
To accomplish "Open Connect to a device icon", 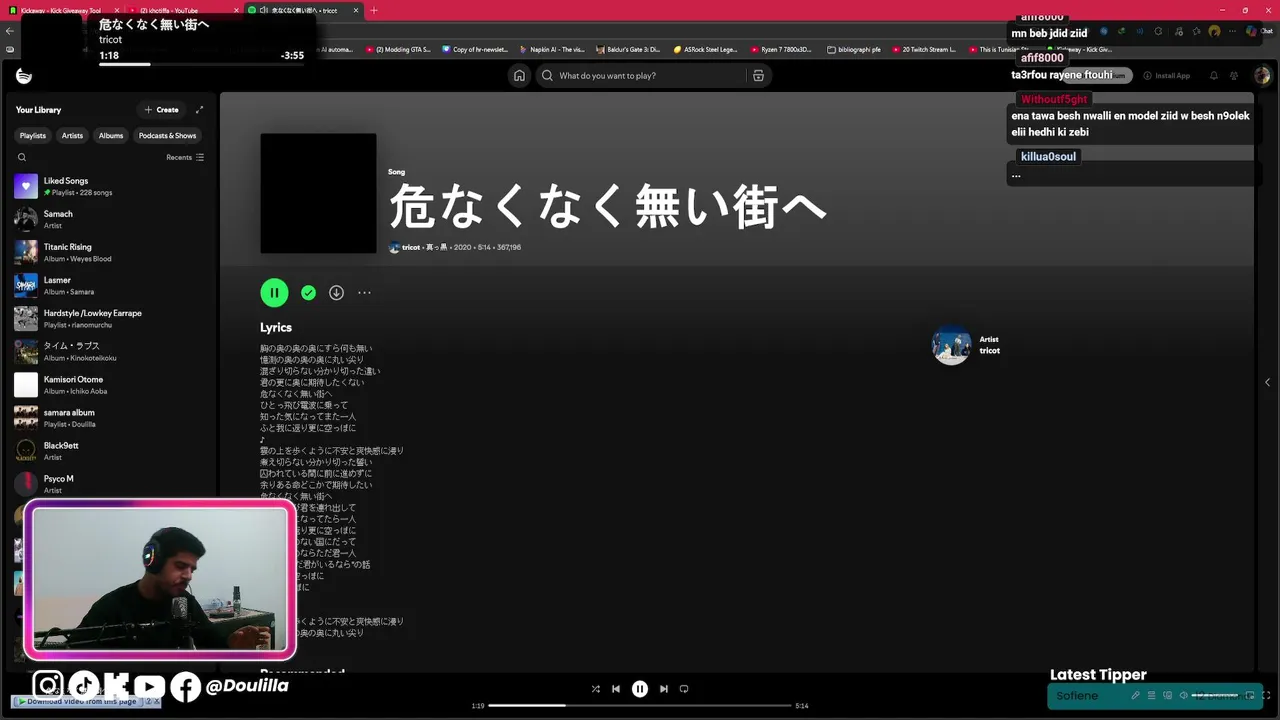I will click(x=1167, y=695).
